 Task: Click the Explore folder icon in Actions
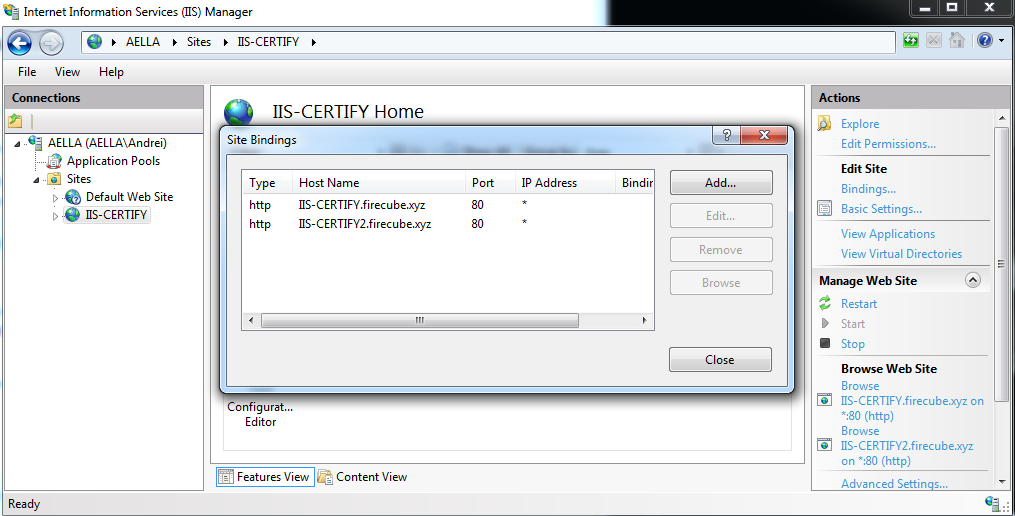click(824, 123)
